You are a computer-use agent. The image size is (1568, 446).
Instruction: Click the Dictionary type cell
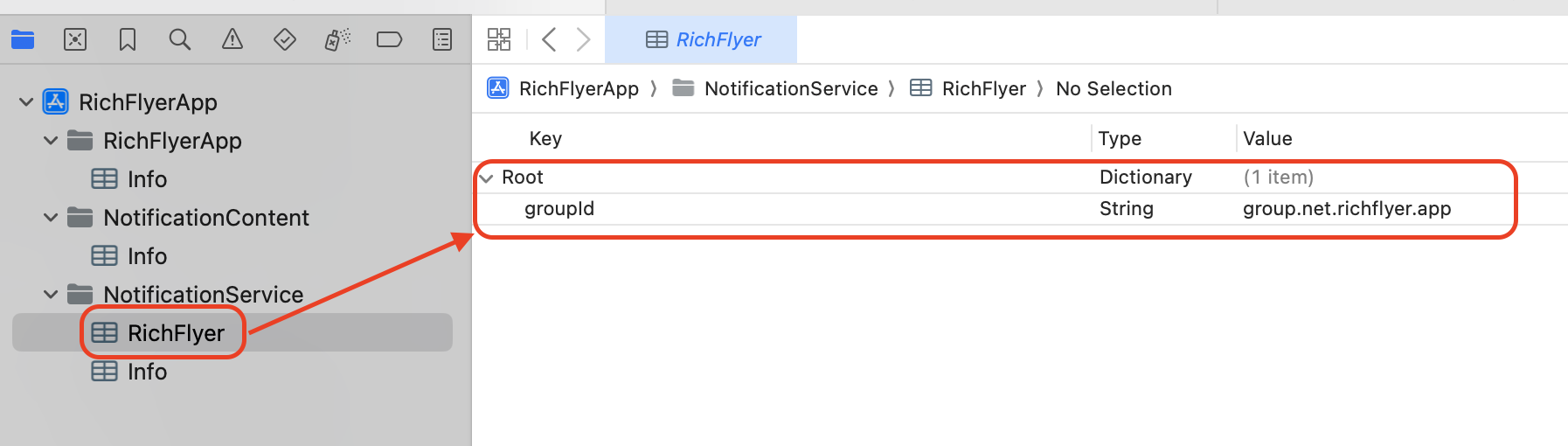tap(1146, 177)
